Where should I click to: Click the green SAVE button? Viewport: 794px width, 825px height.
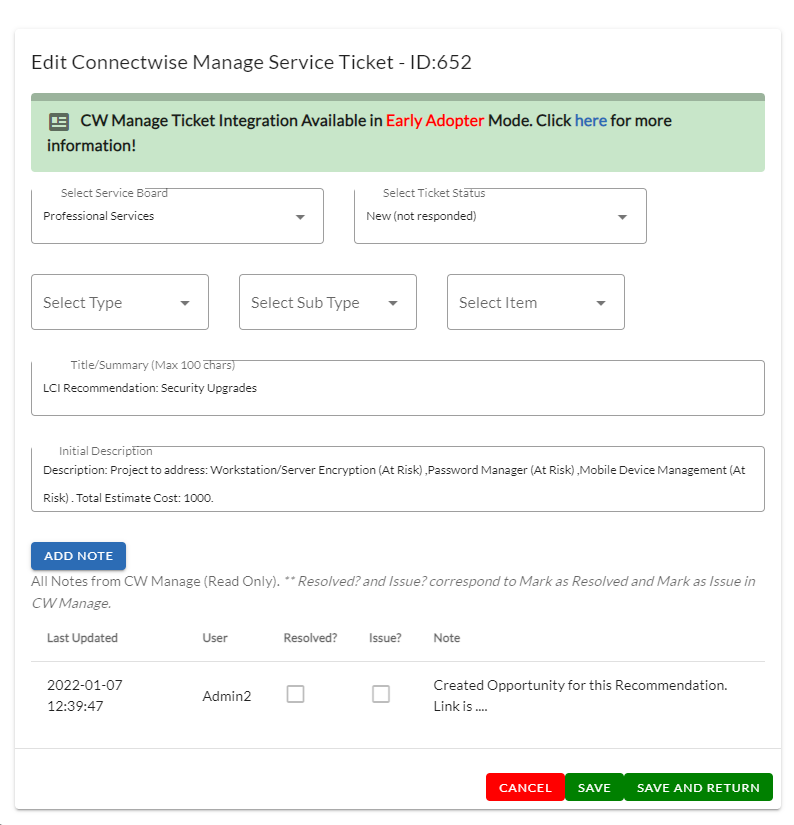tap(594, 788)
